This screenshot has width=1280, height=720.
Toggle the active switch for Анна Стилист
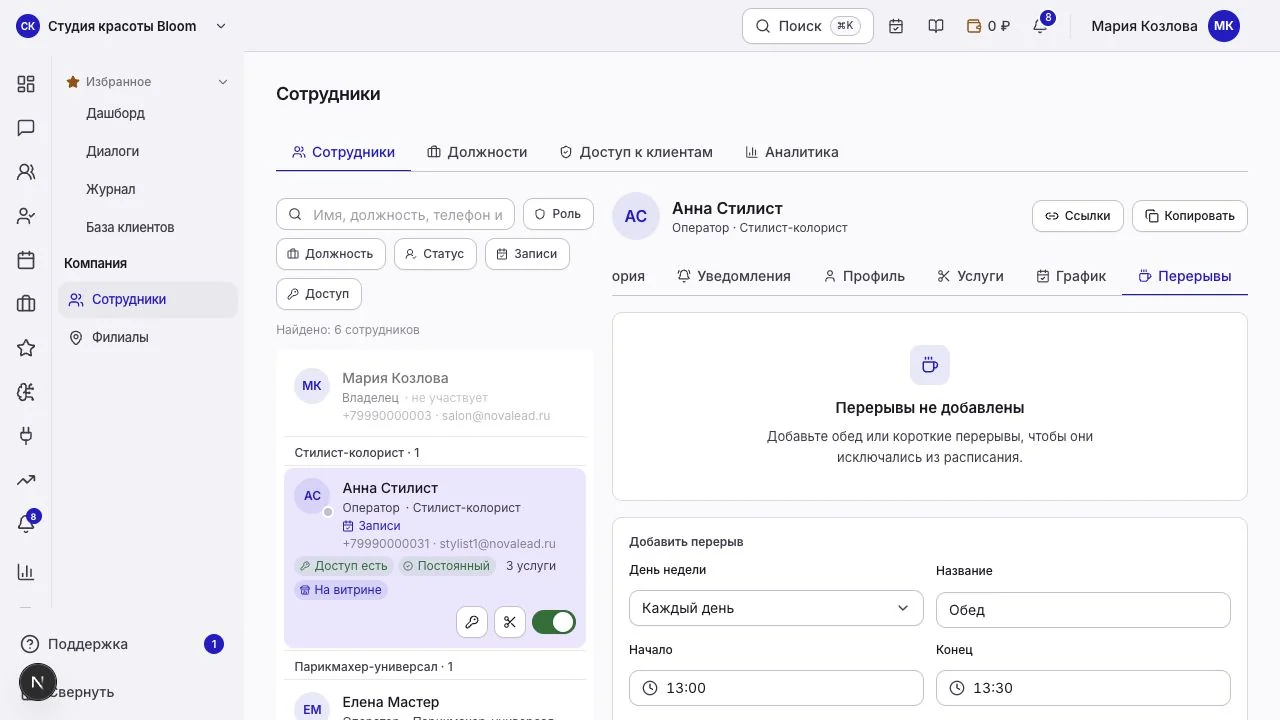pyautogui.click(x=554, y=622)
